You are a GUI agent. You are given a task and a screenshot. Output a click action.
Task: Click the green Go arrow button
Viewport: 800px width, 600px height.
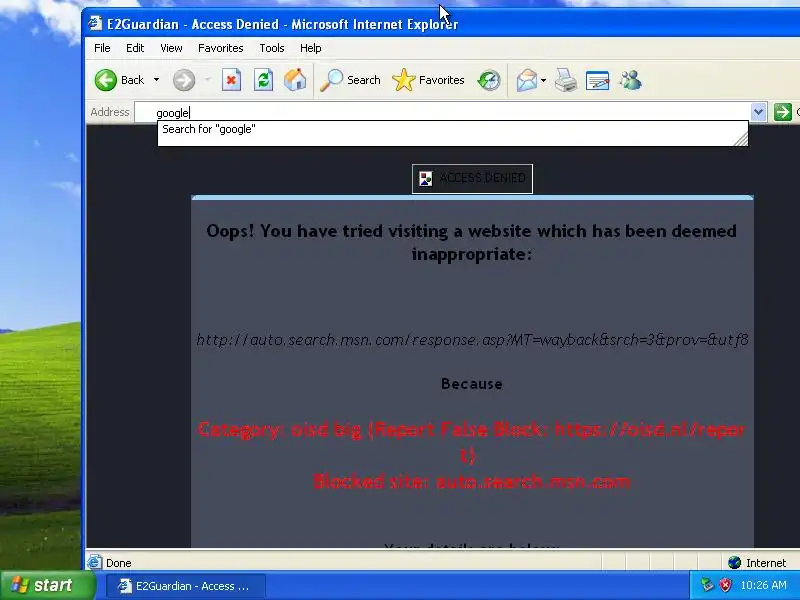pos(783,112)
